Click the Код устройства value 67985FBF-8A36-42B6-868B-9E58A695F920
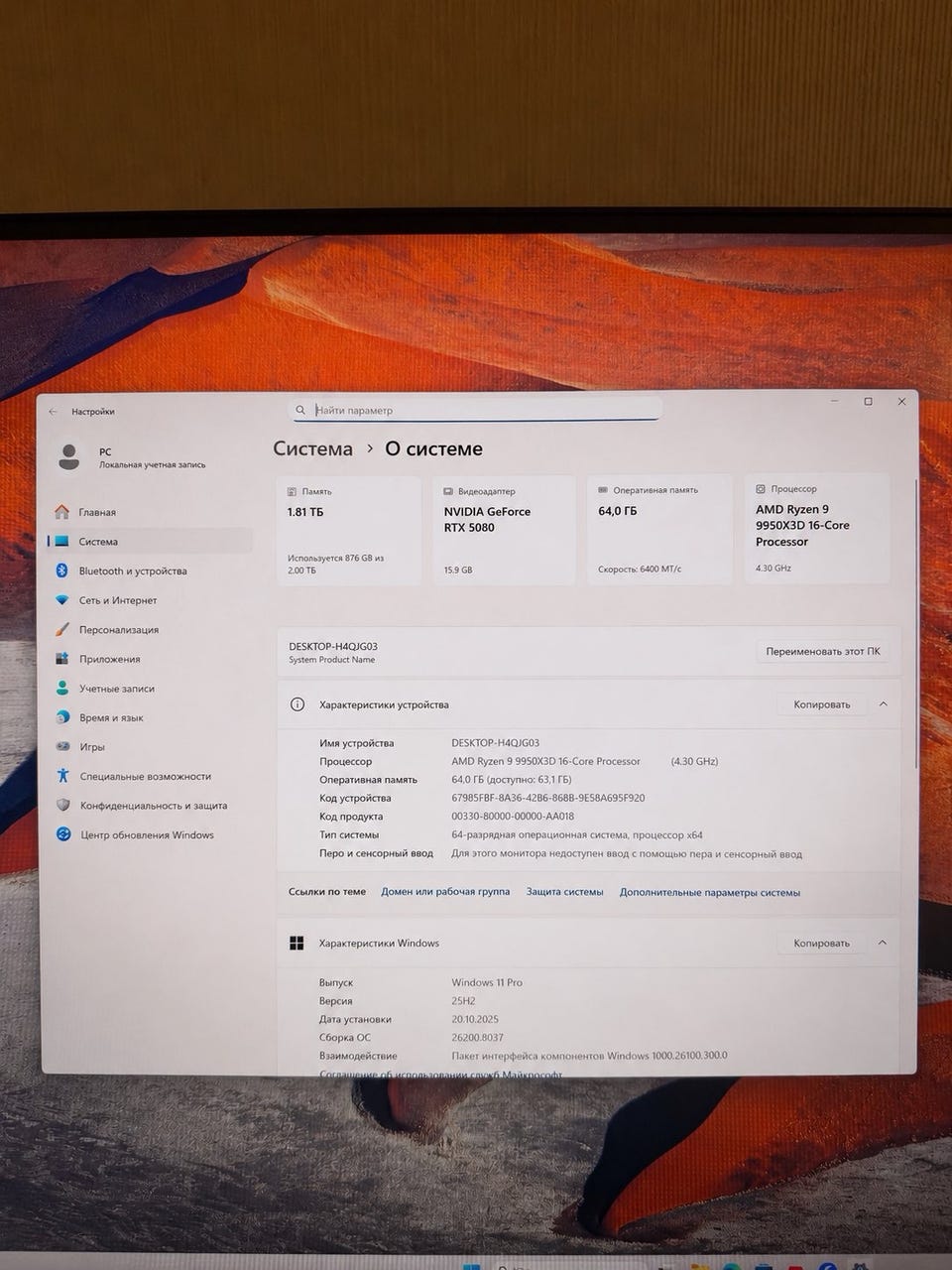The height and width of the screenshot is (1270, 952). (547, 798)
